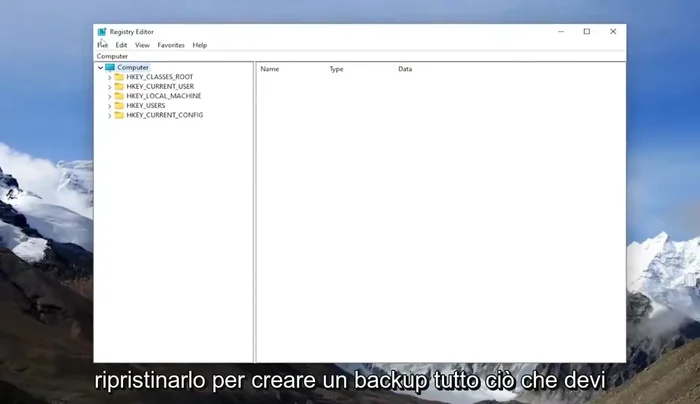Click the Name column header
The width and height of the screenshot is (700, 404).
[x=270, y=69]
